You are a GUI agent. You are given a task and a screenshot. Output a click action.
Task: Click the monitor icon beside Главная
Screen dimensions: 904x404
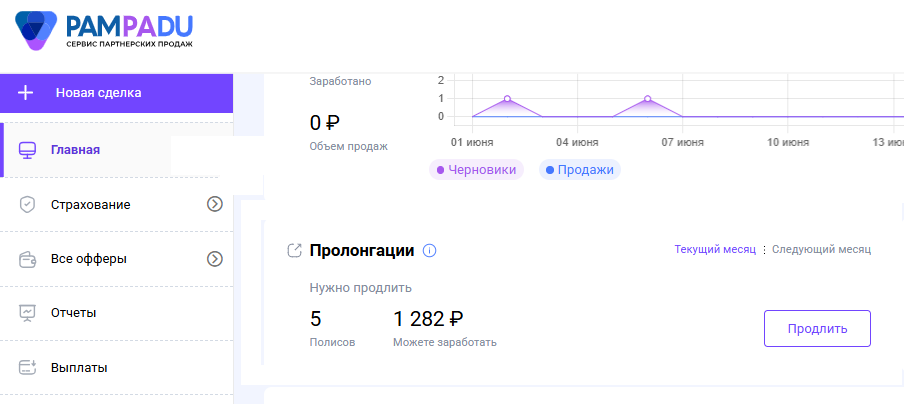point(28,150)
